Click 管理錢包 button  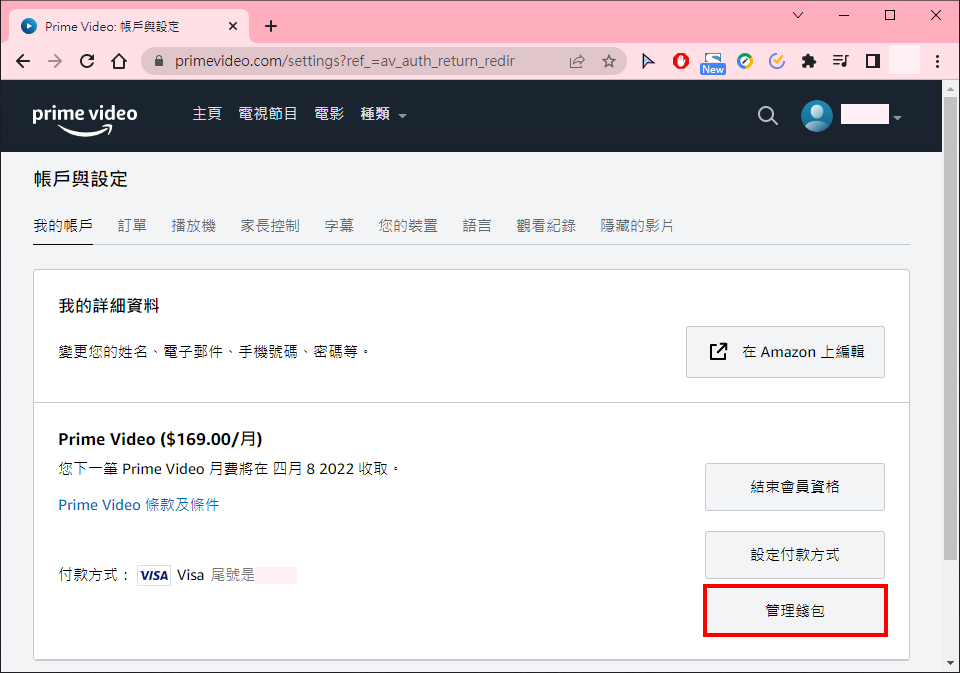[795, 611]
